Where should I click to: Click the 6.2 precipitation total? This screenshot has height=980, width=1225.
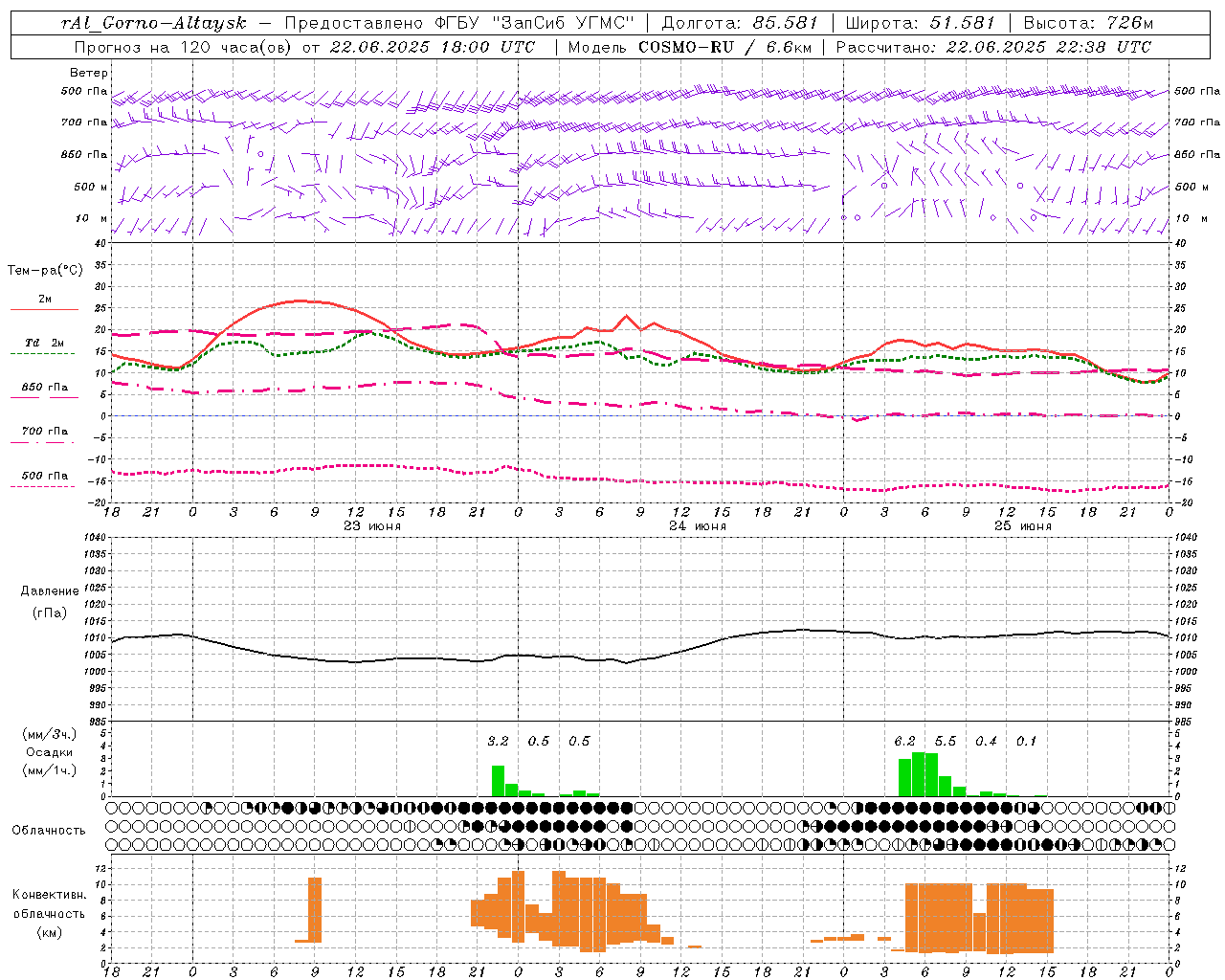tap(904, 742)
